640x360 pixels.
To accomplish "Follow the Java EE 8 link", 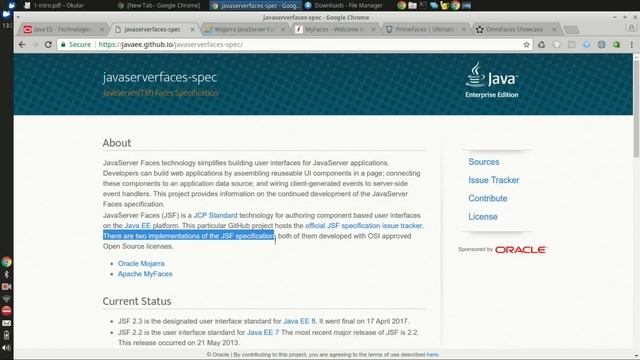I will [299, 321].
